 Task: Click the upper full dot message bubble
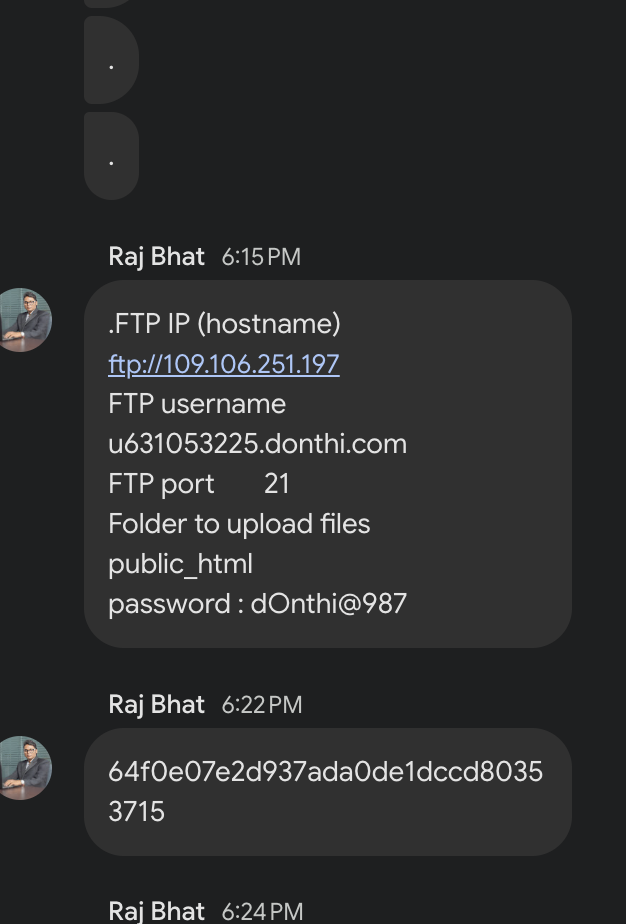(x=111, y=61)
